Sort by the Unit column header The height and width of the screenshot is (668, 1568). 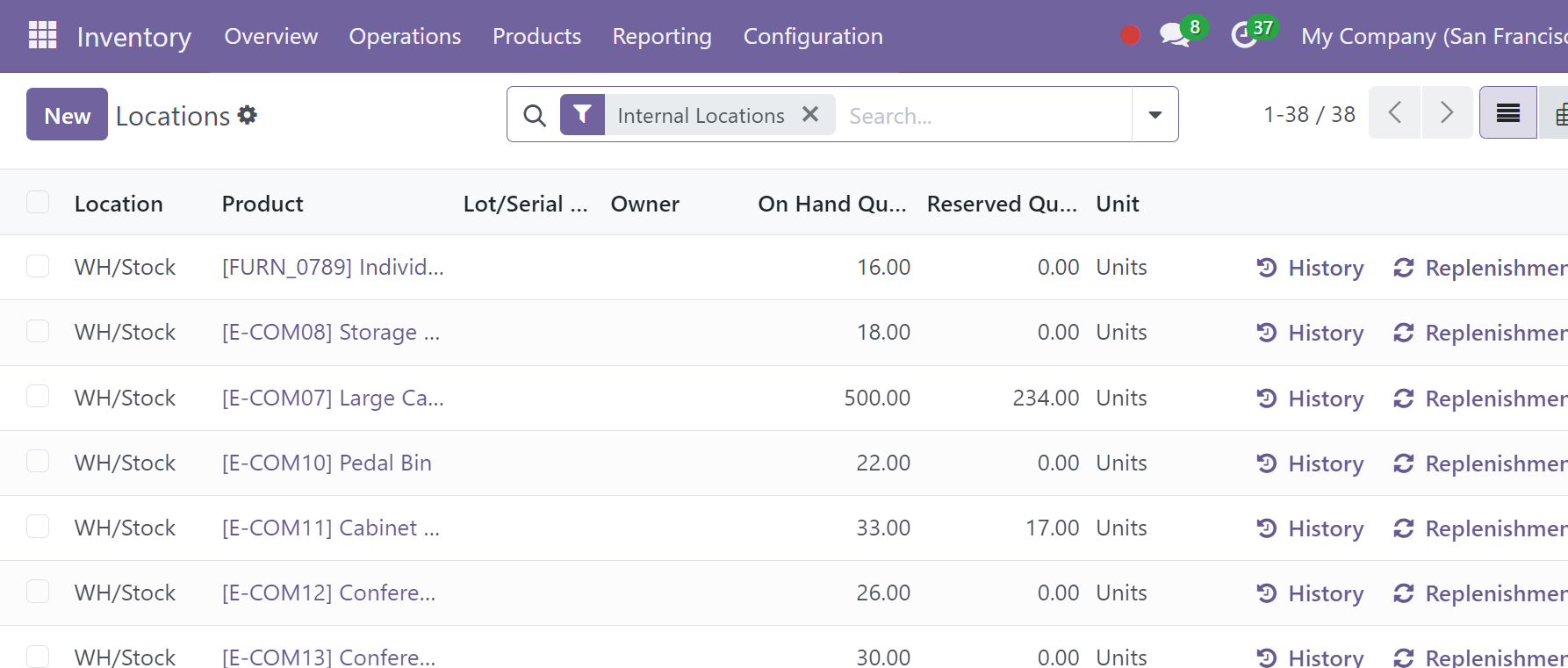1118,204
